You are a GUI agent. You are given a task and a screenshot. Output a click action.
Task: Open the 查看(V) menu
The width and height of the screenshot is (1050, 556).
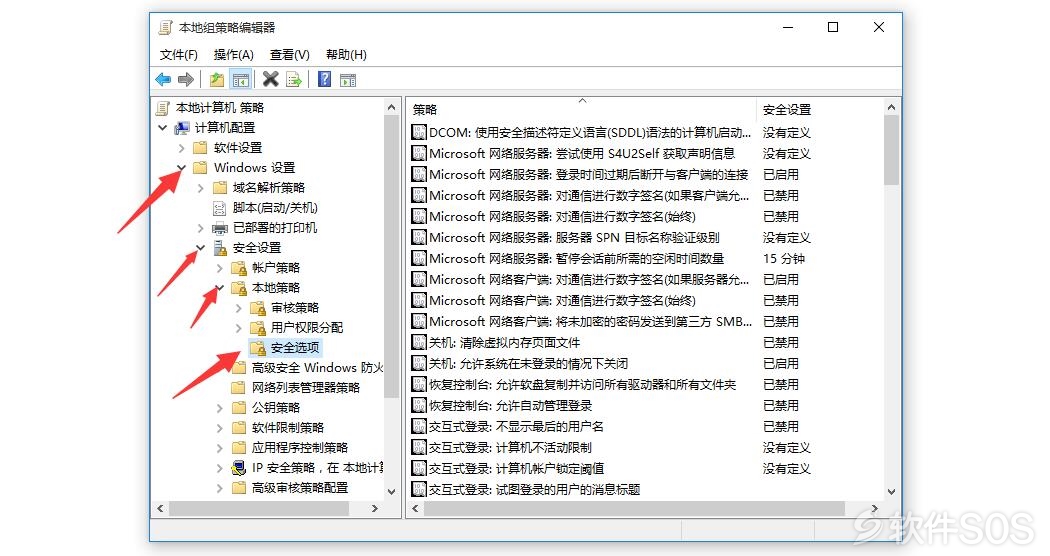tap(289, 55)
